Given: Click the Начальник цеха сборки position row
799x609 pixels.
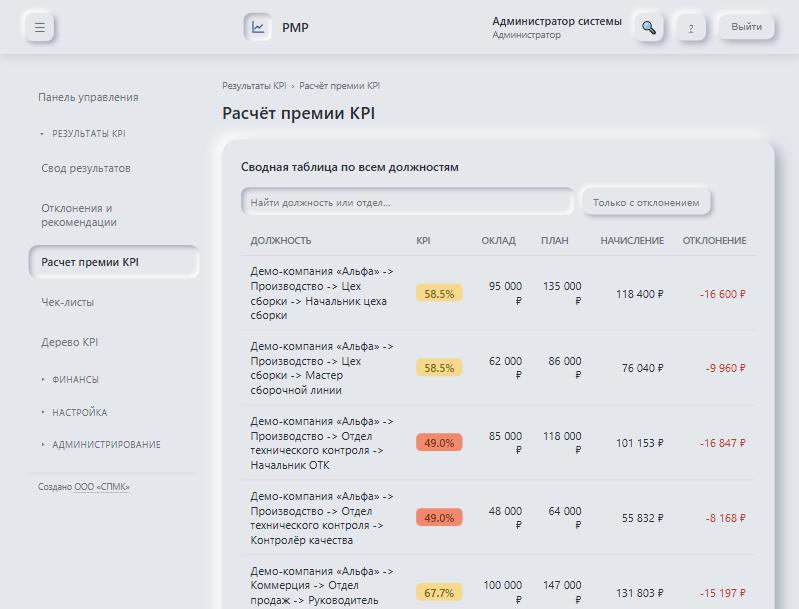Looking at the screenshot, I should pos(498,294).
